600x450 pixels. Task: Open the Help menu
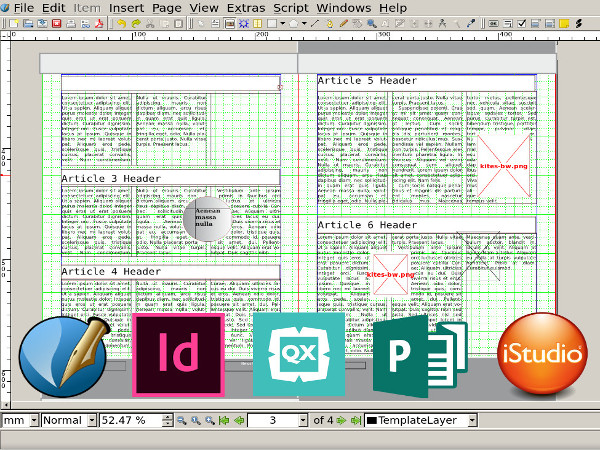click(x=393, y=8)
